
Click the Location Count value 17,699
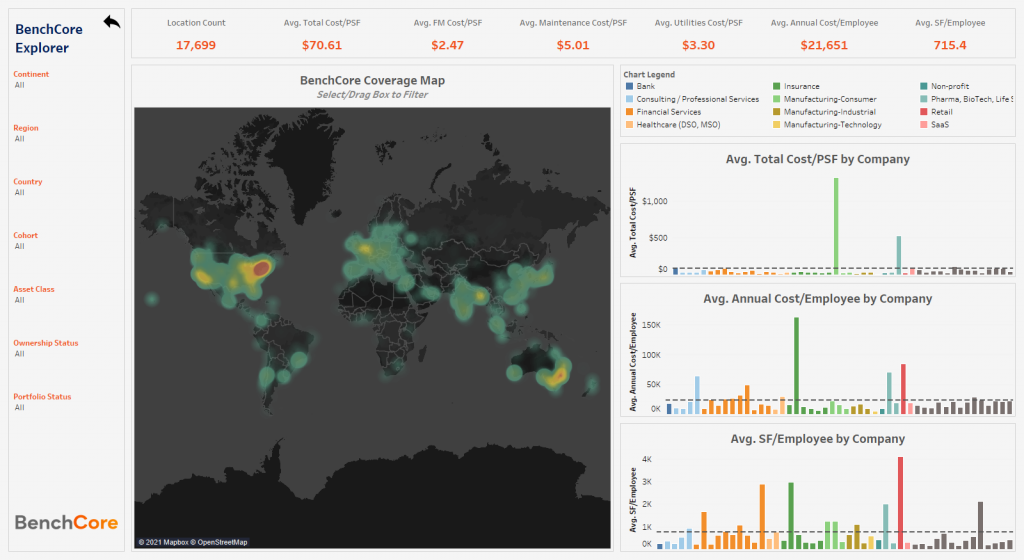click(196, 45)
